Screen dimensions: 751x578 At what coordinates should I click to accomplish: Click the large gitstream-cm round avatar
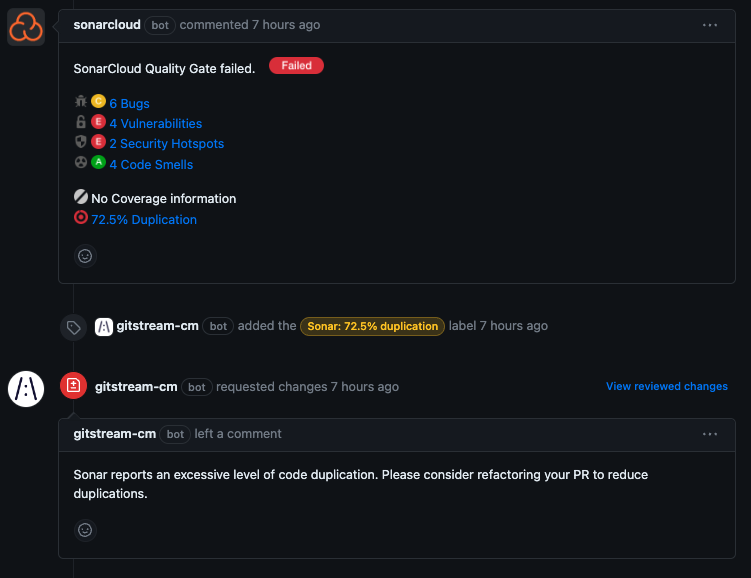[x=26, y=389]
